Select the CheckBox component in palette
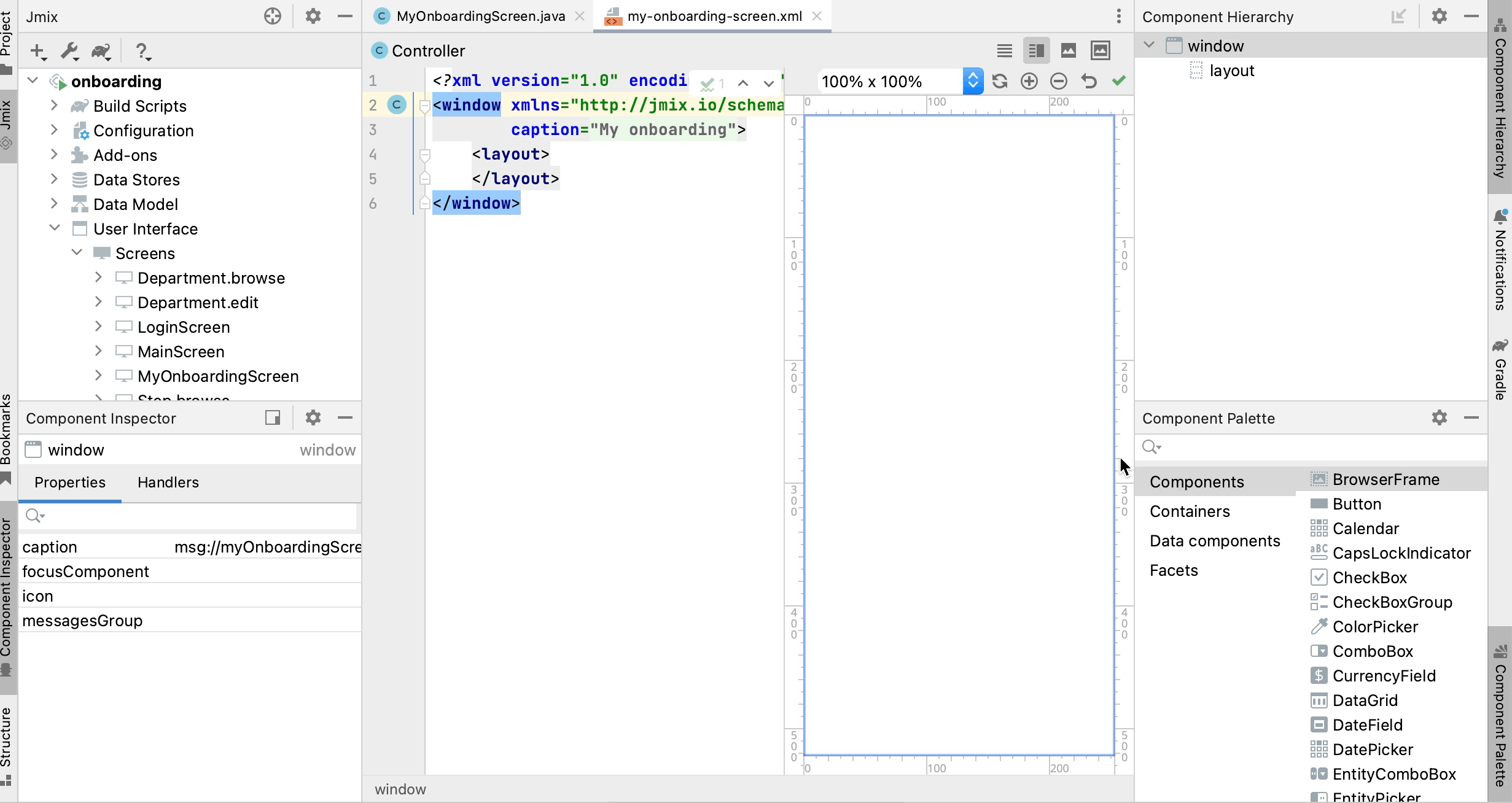Image resolution: width=1512 pixels, height=803 pixels. (1370, 577)
